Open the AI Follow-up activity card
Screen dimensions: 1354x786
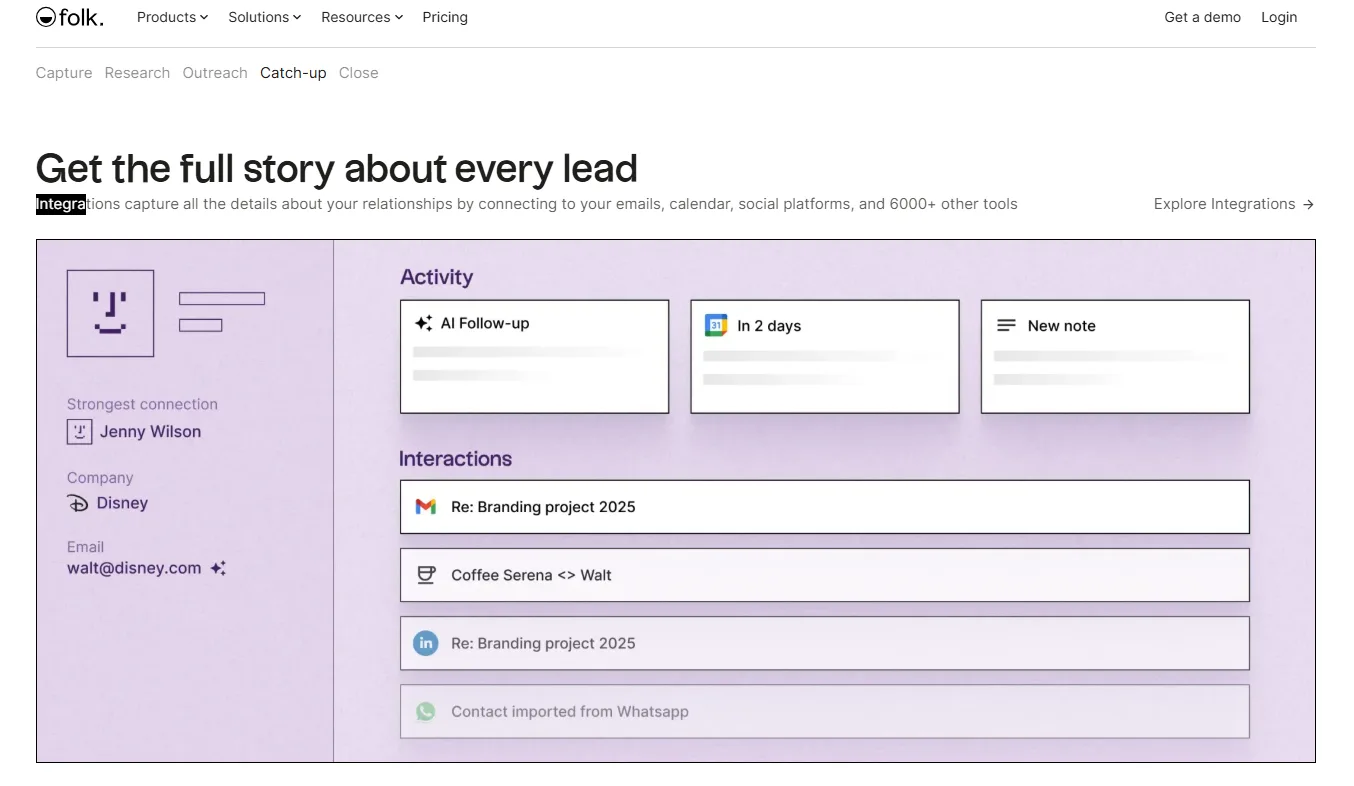tap(534, 357)
